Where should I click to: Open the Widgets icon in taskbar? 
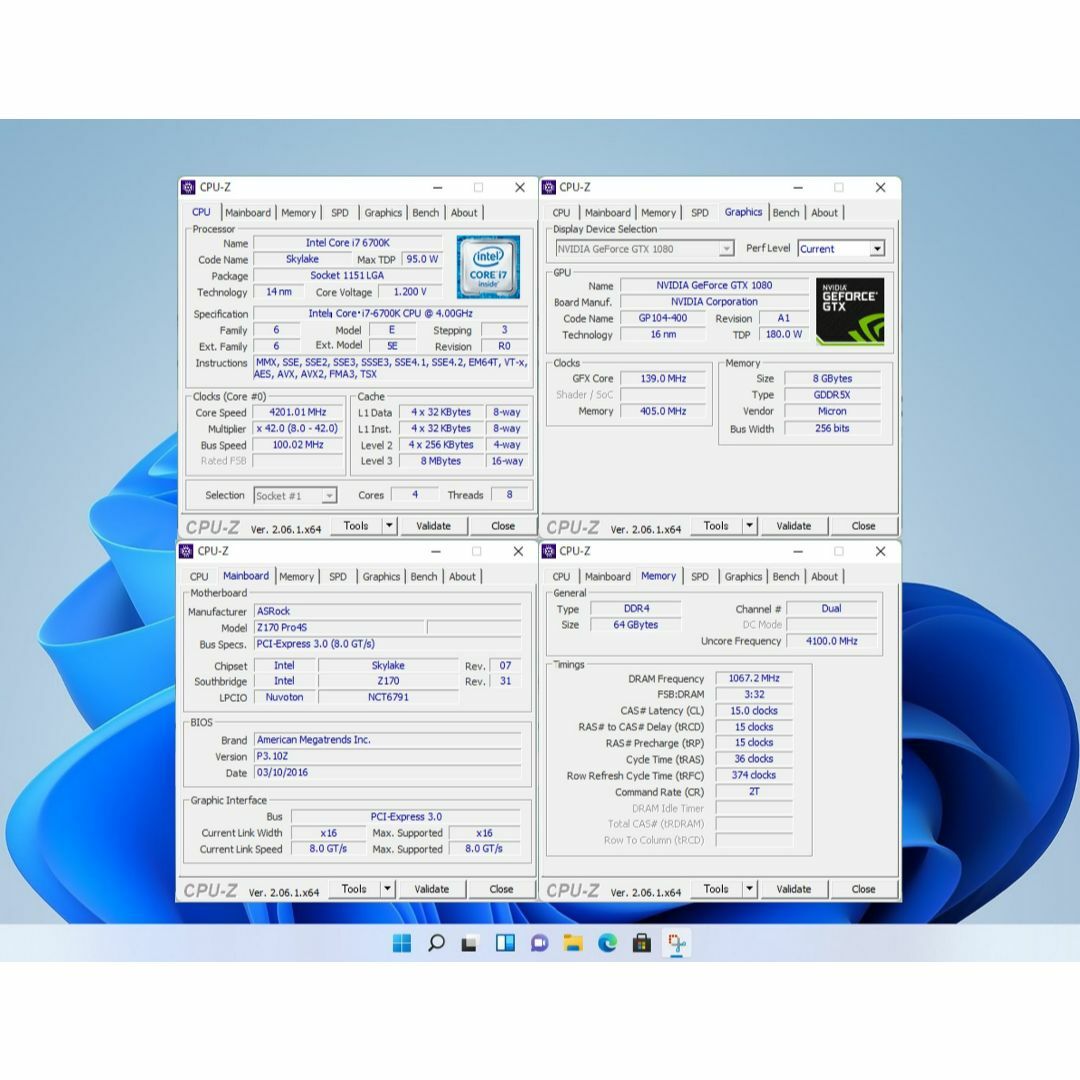[505, 943]
